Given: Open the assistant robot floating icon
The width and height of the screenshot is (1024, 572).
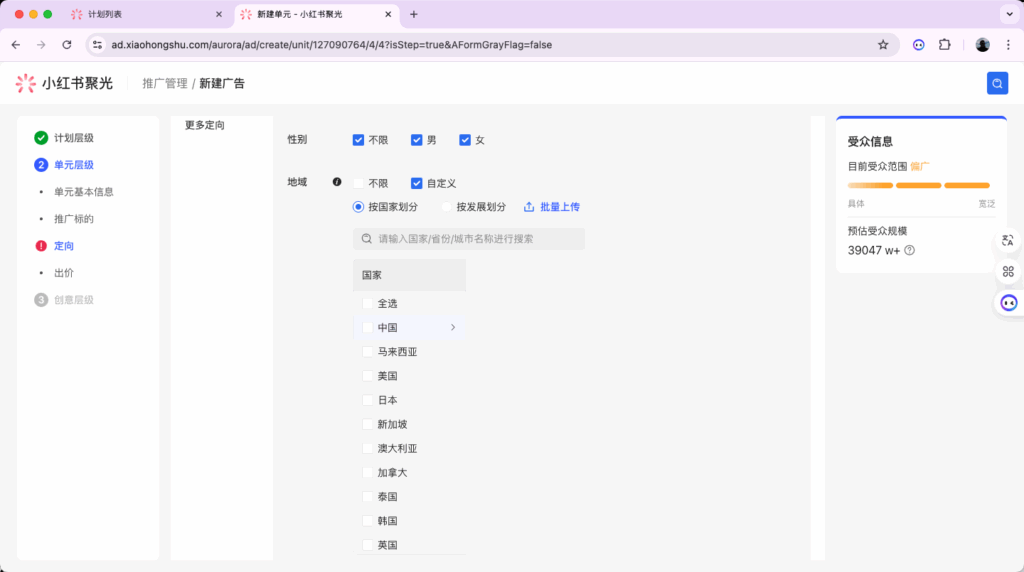Looking at the screenshot, I should click(1008, 302).
